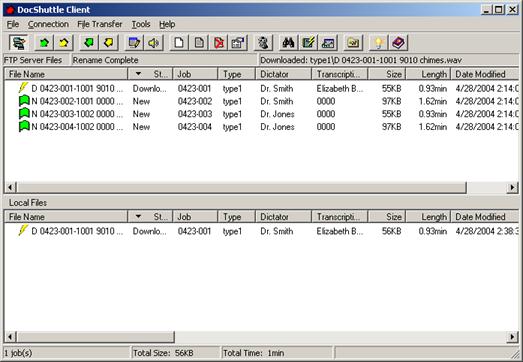Sort FTP Server Files by Size column
The width and height of the screenshot is (523, 362).
pyautogui.click(x=387, y=74)
